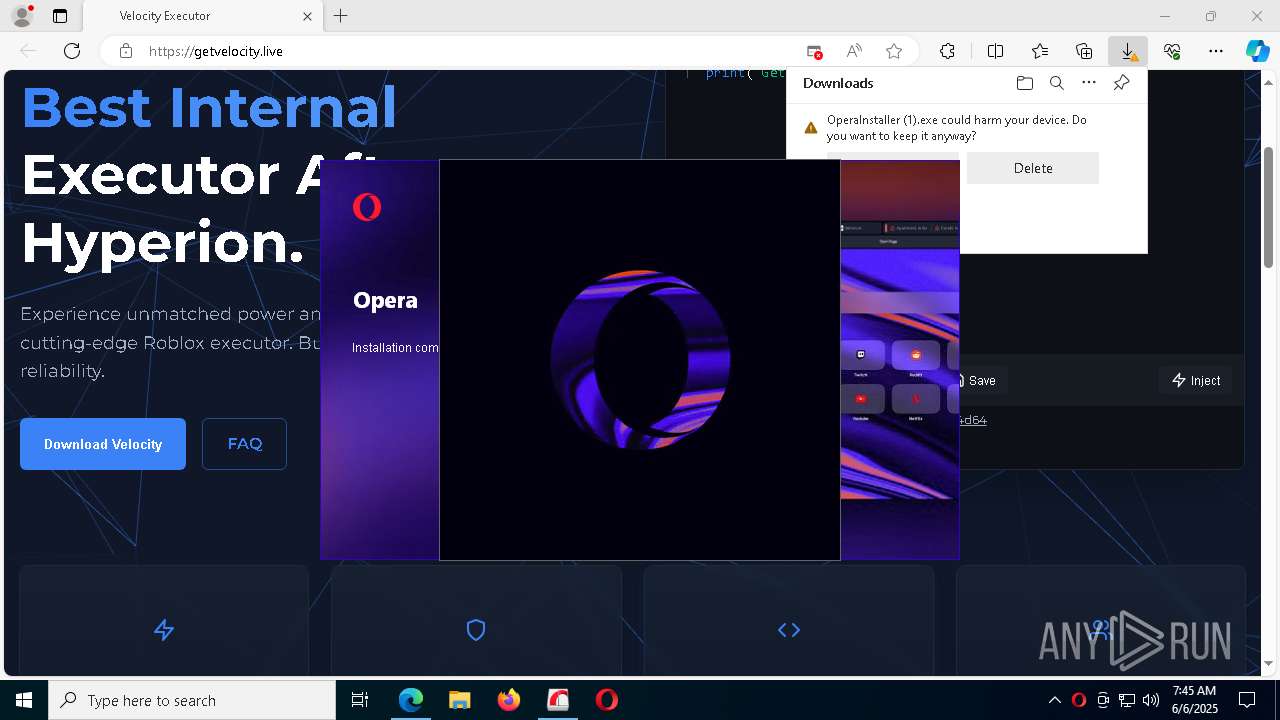Open the Copilot sidebar icon
Screen dimensions: 1280x720
click(1257, 51)
